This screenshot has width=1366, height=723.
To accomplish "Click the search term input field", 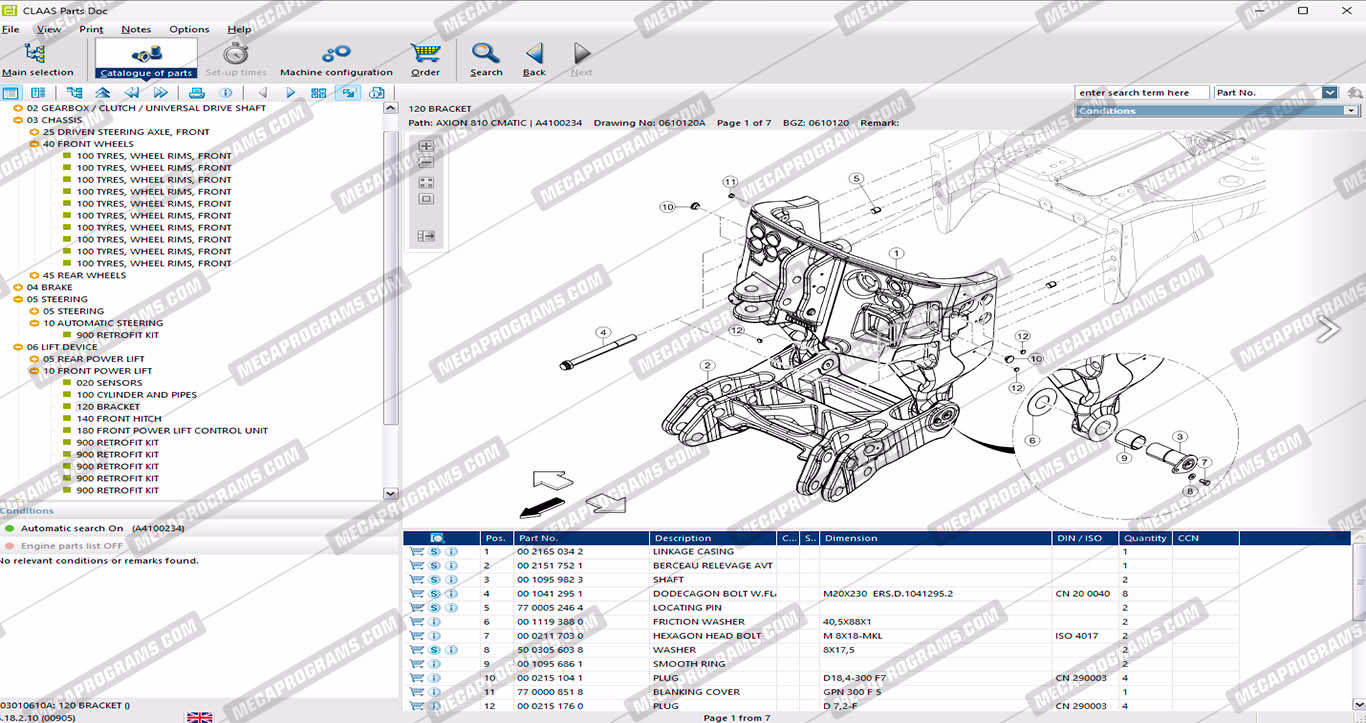I will click(1141, 93).
